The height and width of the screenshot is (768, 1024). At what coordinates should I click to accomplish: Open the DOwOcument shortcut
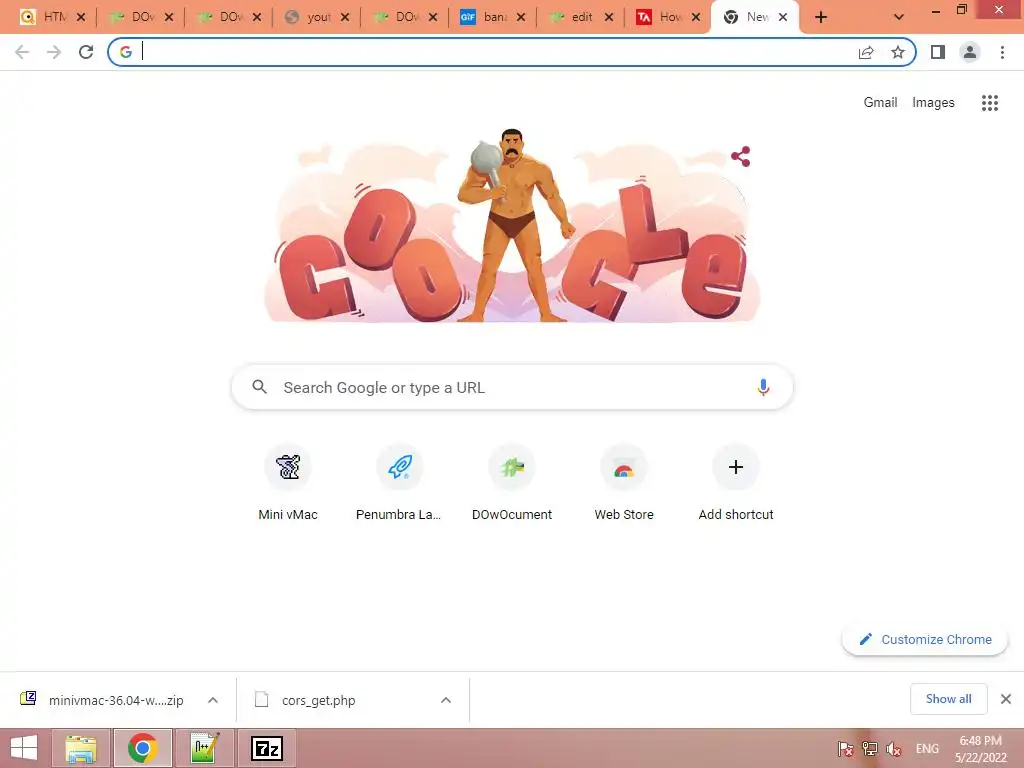click(x=512, y=483)
